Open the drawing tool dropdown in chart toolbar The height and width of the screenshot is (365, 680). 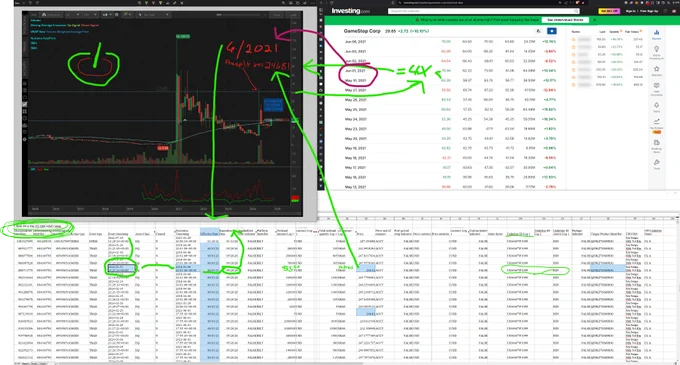[153, 15]
